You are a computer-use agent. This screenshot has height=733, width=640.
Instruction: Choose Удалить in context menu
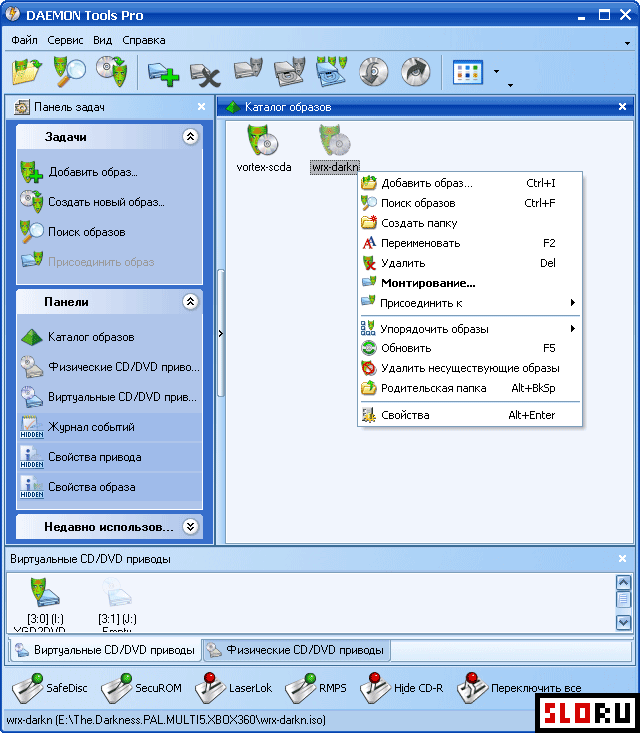point(469,263)
